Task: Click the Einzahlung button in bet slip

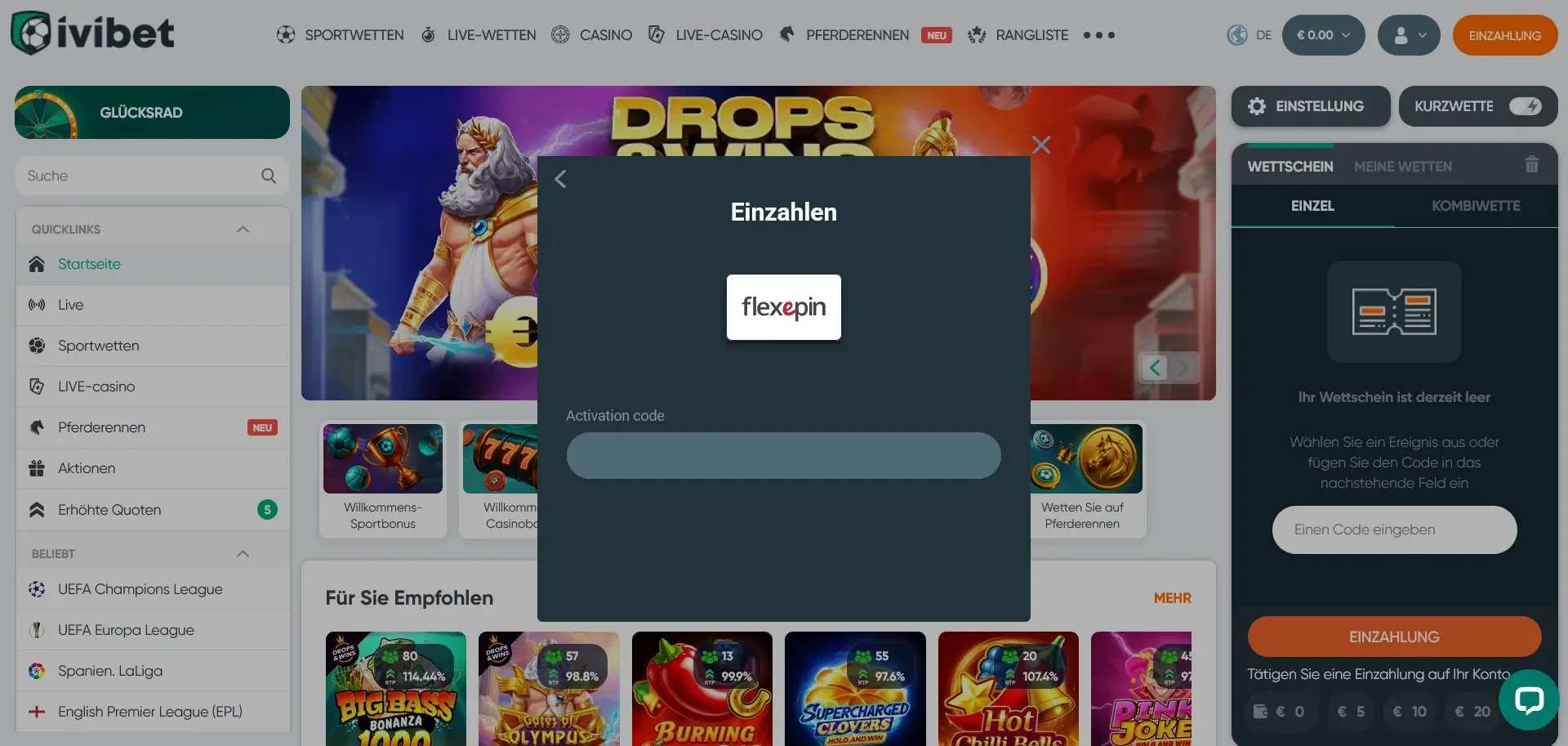Action: pos(1394,637)
